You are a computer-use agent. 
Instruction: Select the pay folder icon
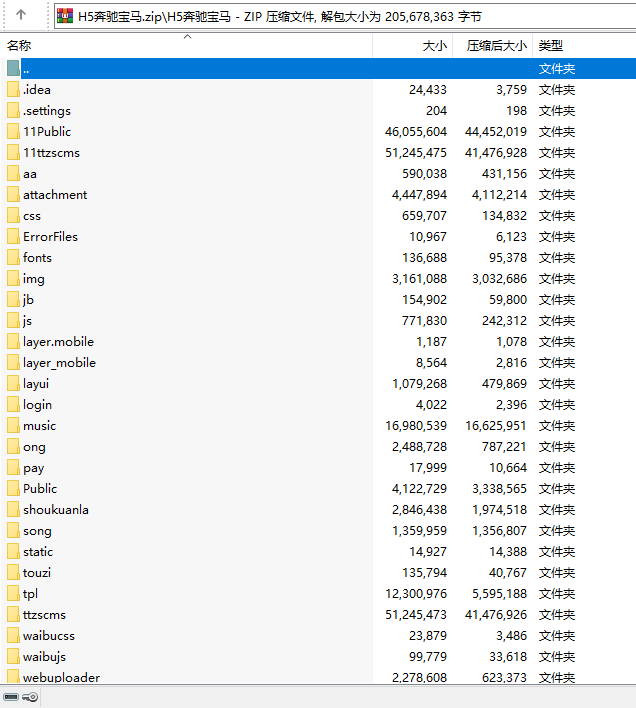pyautogui.click(x=13, y=467)
